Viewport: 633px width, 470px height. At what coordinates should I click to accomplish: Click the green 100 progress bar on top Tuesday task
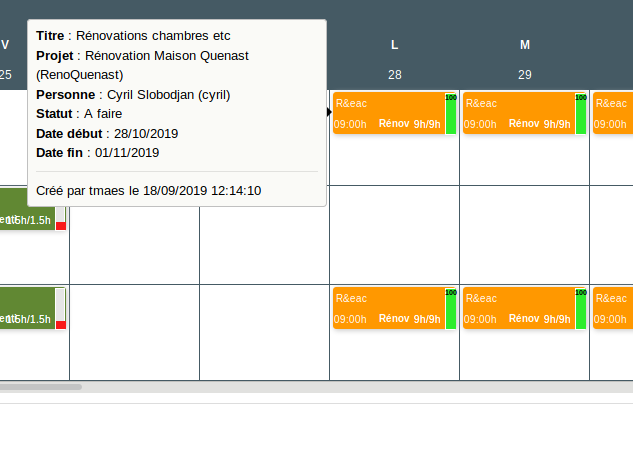pos(581,114)
